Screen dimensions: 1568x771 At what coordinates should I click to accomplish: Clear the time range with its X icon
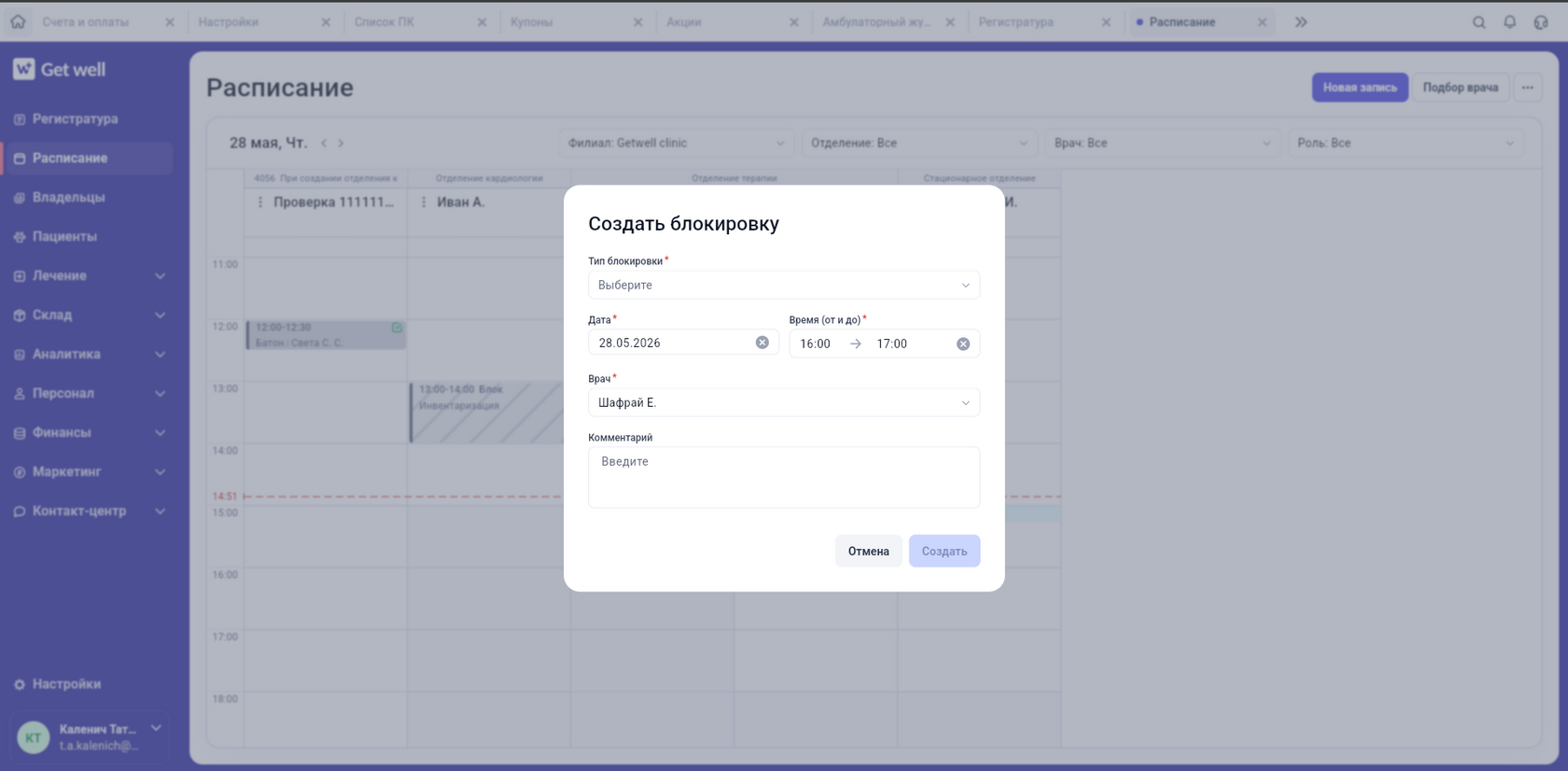[x=962, y=343]
